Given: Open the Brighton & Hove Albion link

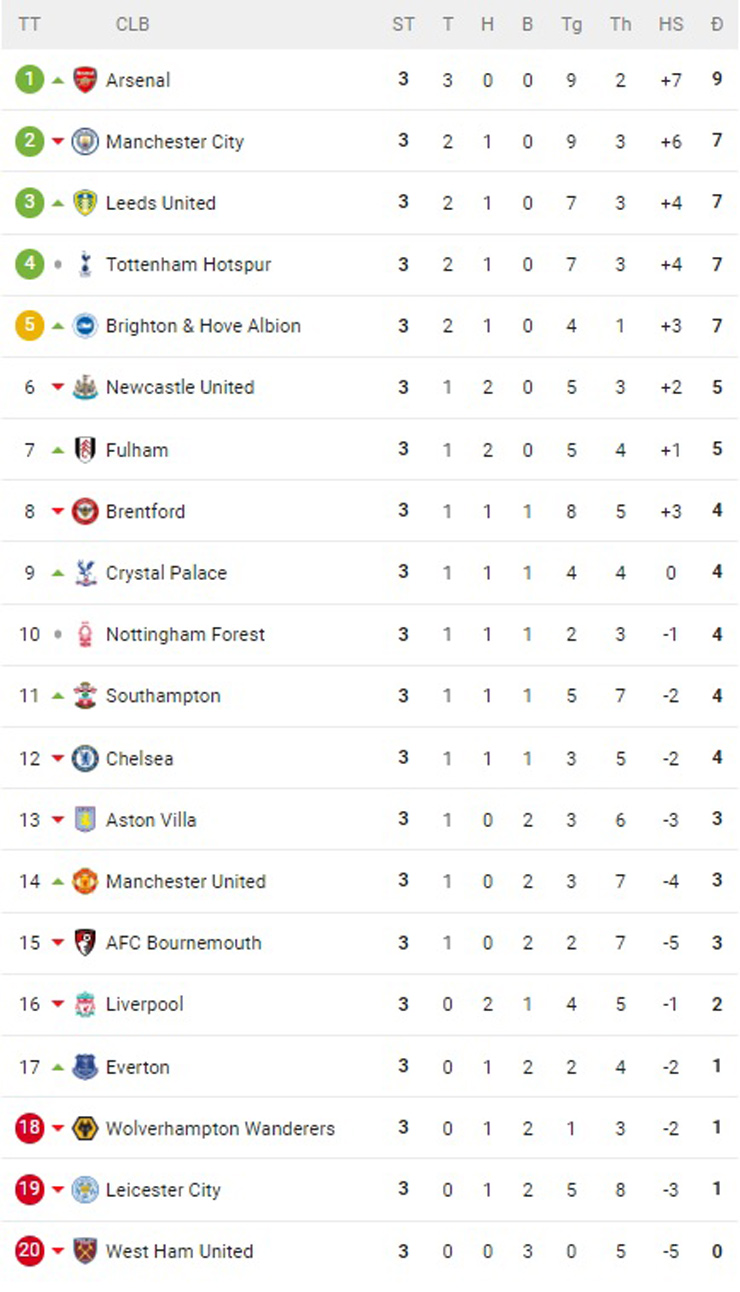Looking at the screenshot, I should point(203,326).
